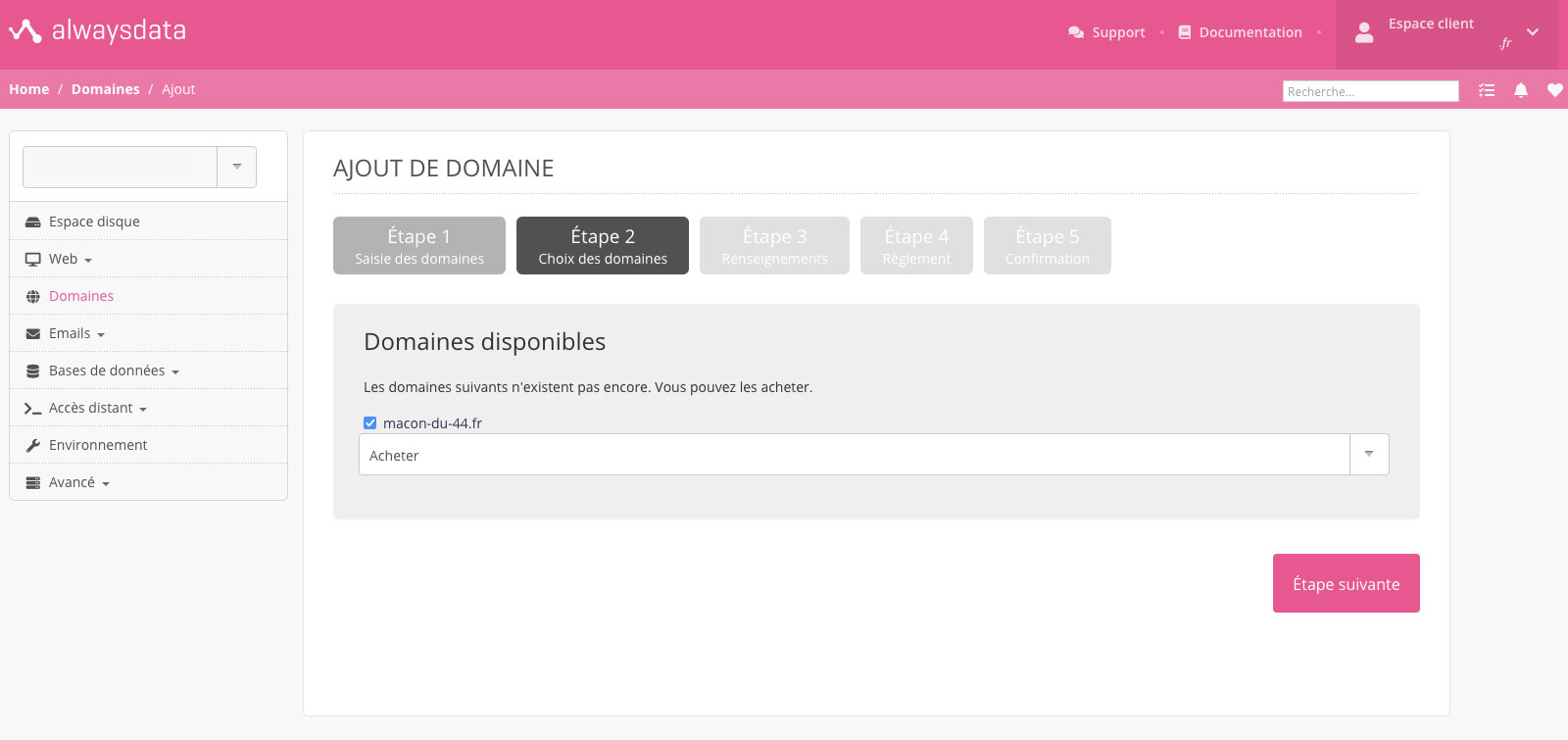Viewport: 1568px width, 740px height.
Task: Click the Documentation book icon
Action: [1185, 32]
